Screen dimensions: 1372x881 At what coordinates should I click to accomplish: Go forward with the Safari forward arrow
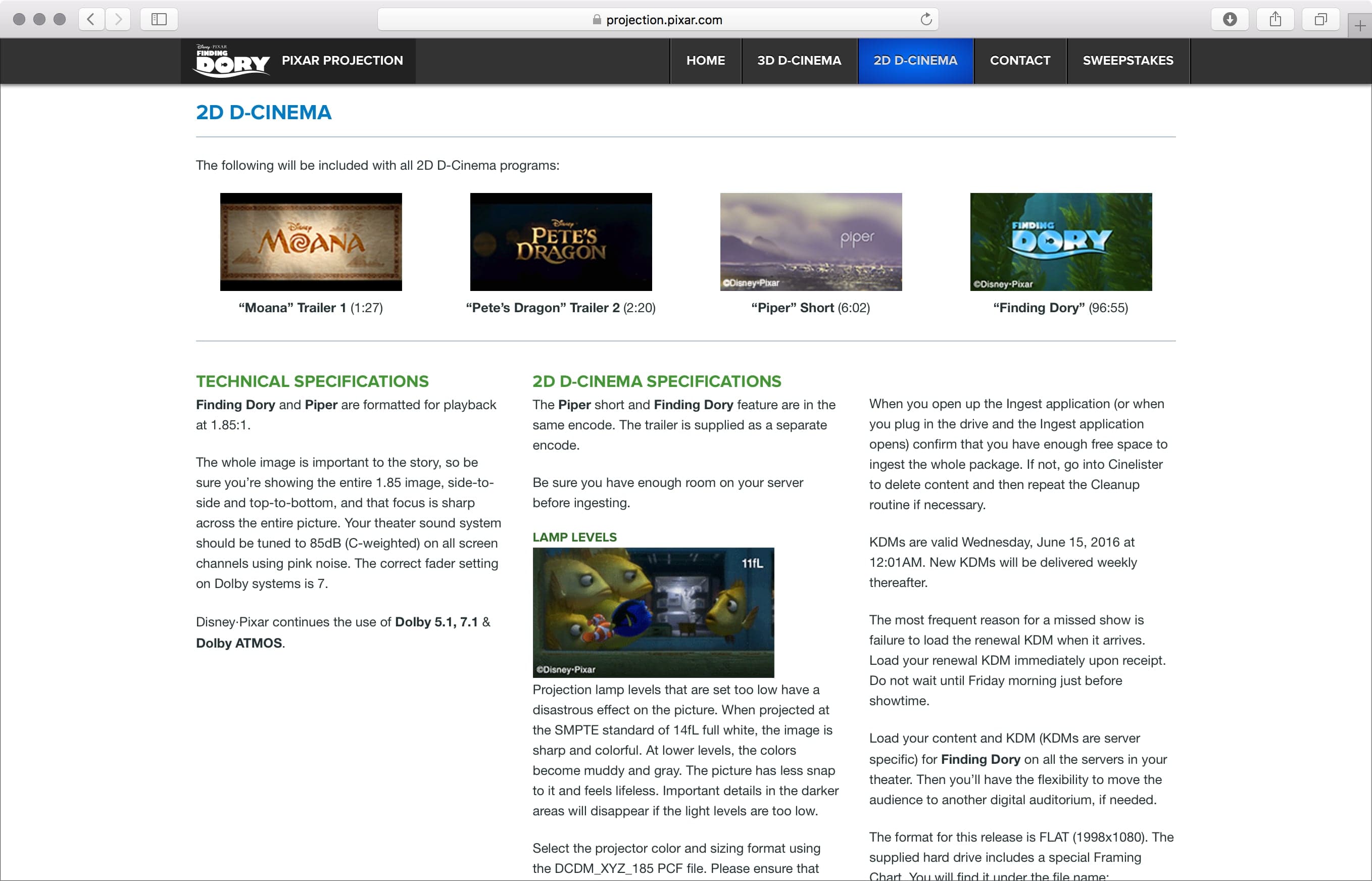click(118, 20)
